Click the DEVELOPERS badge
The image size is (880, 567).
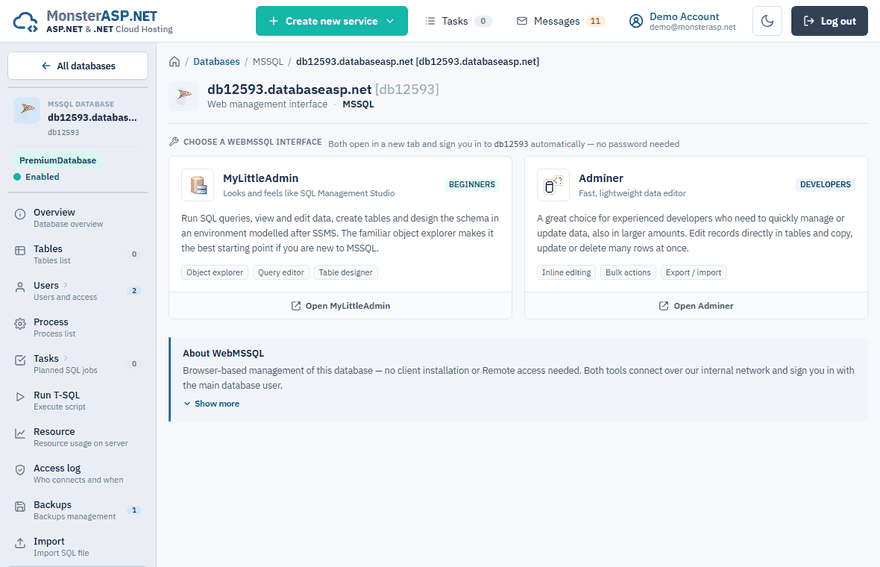coord(825,185)
